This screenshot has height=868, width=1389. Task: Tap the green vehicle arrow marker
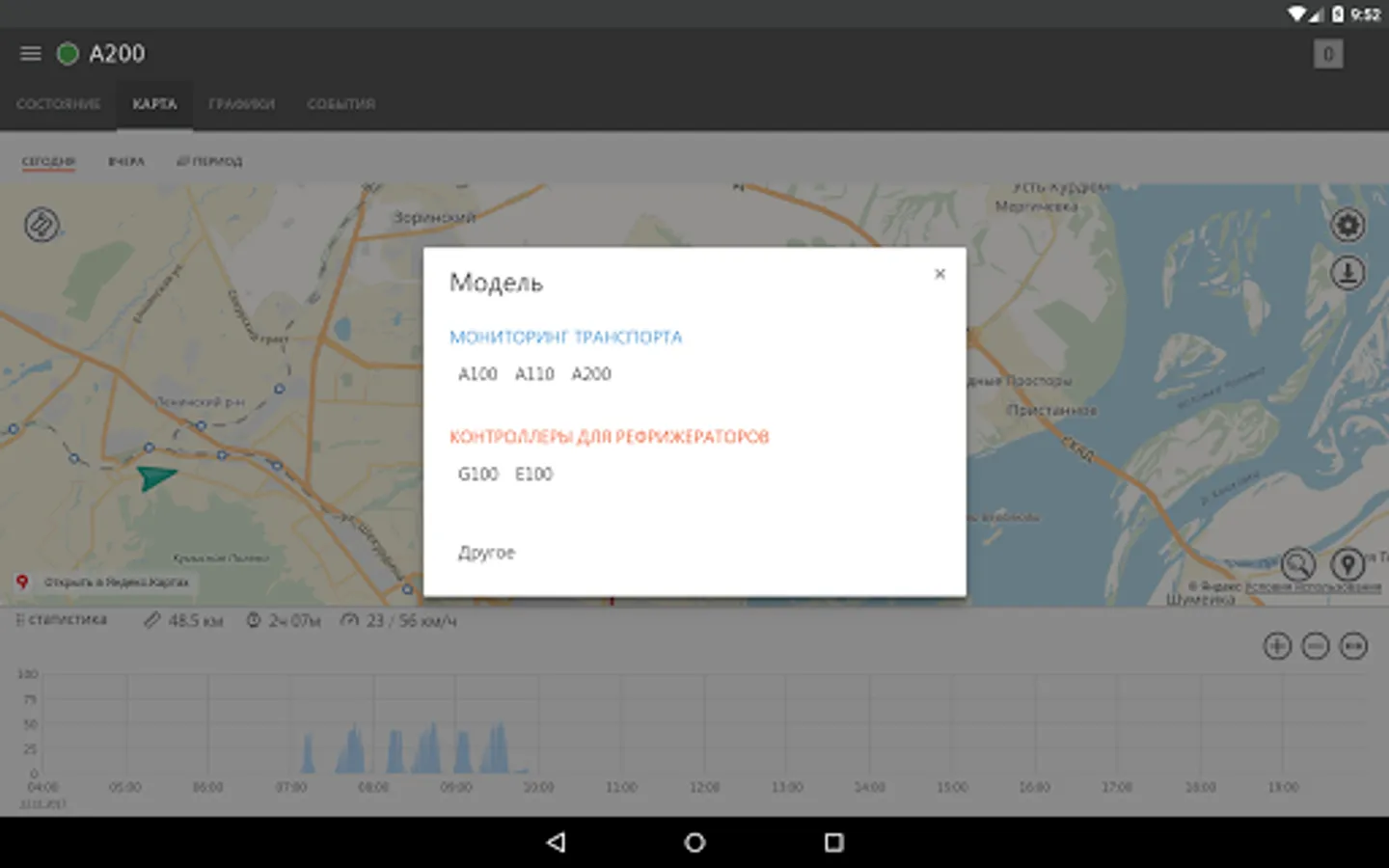(154, 476)
